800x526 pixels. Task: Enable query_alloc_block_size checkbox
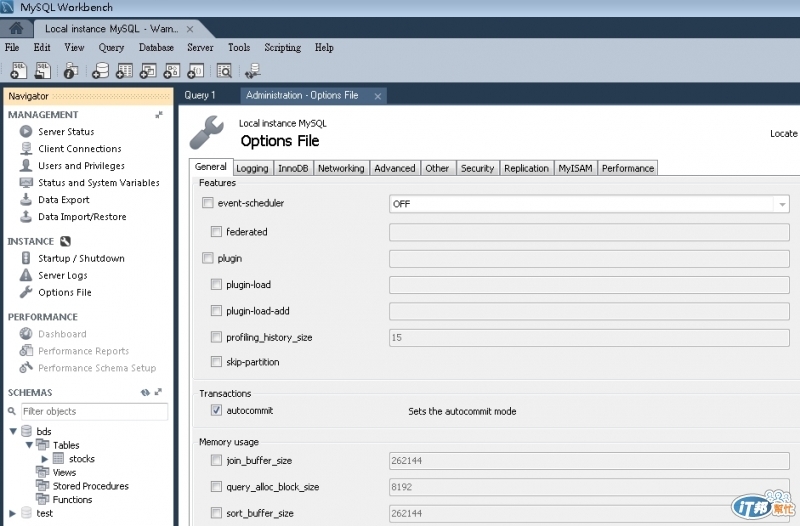[216, 487]
